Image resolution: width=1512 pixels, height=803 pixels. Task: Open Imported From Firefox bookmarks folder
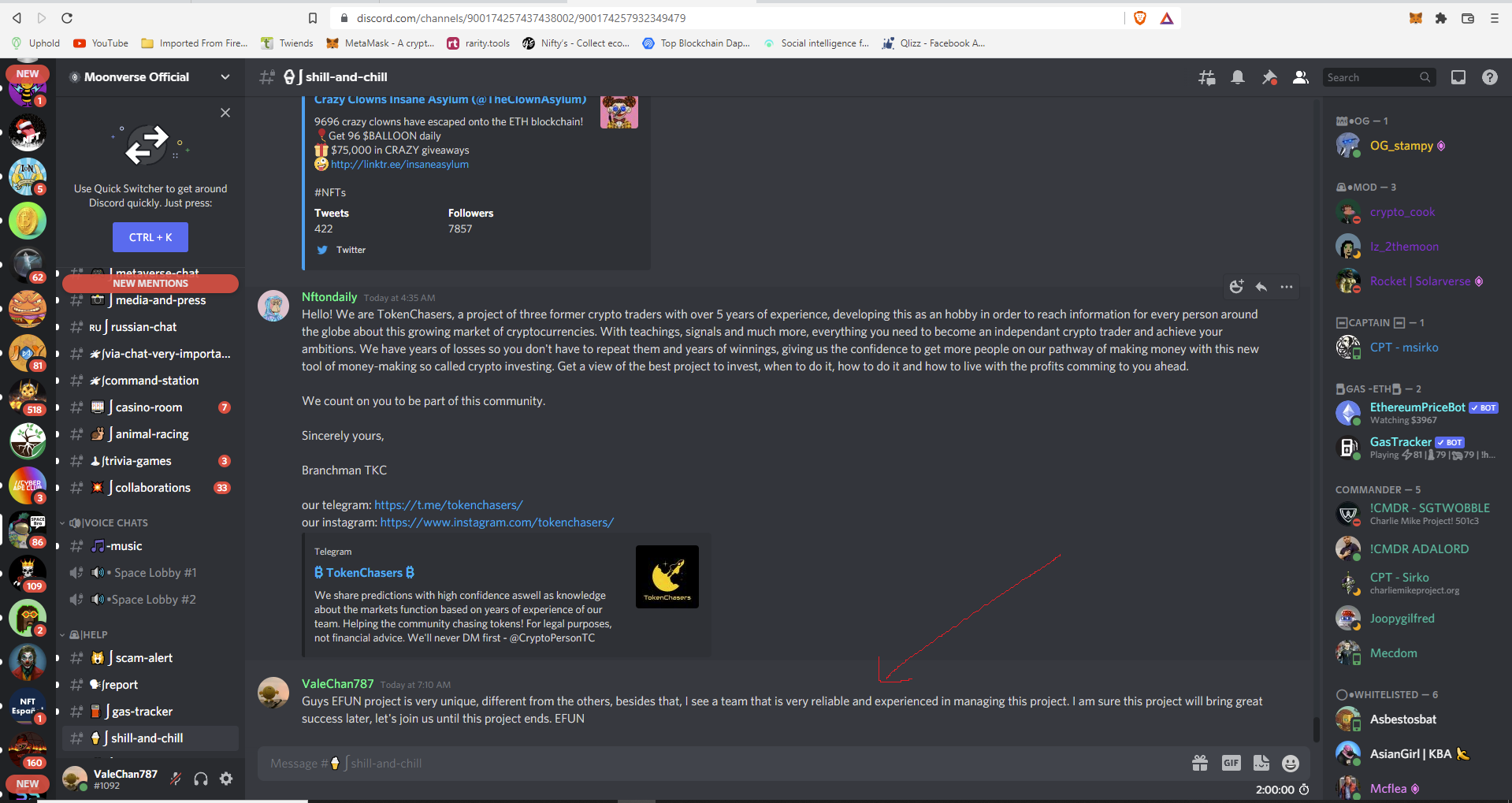pos(195,43)
